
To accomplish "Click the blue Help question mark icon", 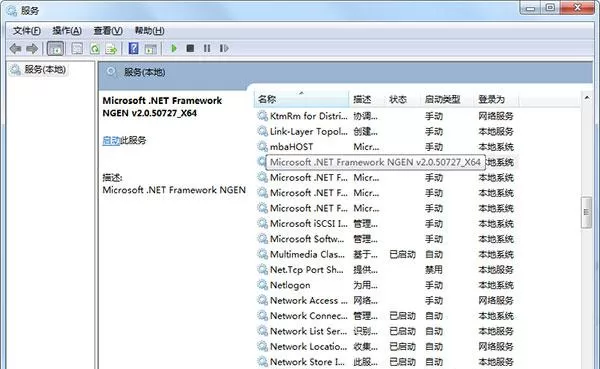I will tap(134, 48).
